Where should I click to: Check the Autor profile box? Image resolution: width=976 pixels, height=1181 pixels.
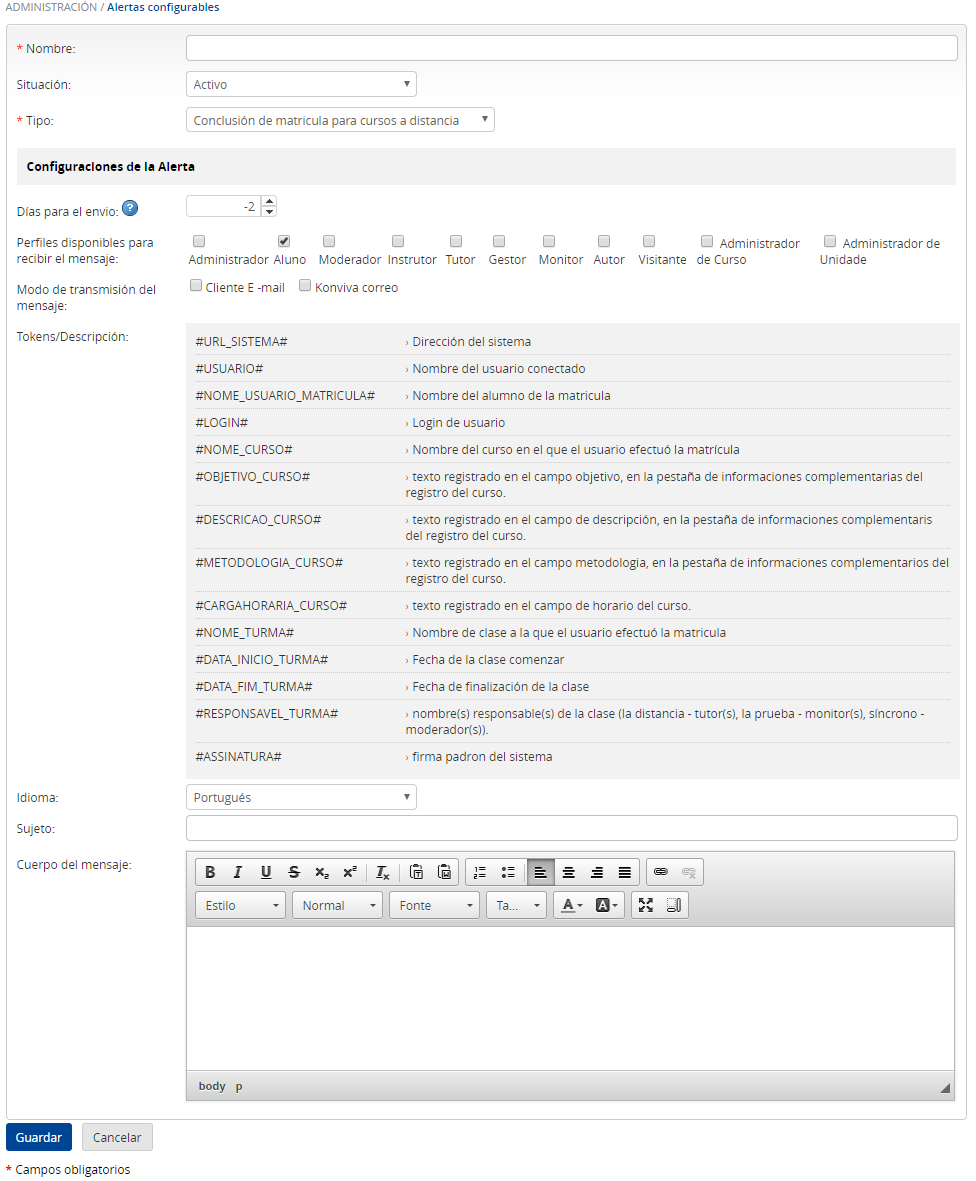604,241
